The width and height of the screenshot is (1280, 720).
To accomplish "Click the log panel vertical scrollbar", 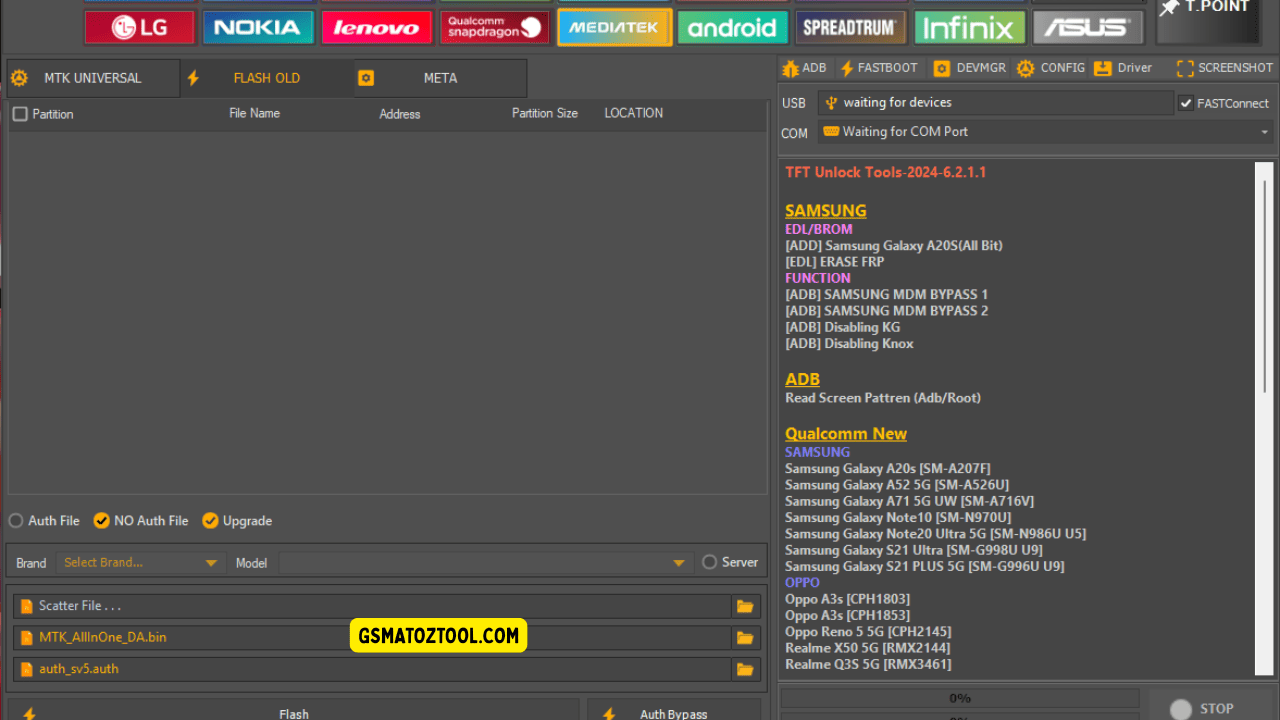I will (x=1265, y=290).
